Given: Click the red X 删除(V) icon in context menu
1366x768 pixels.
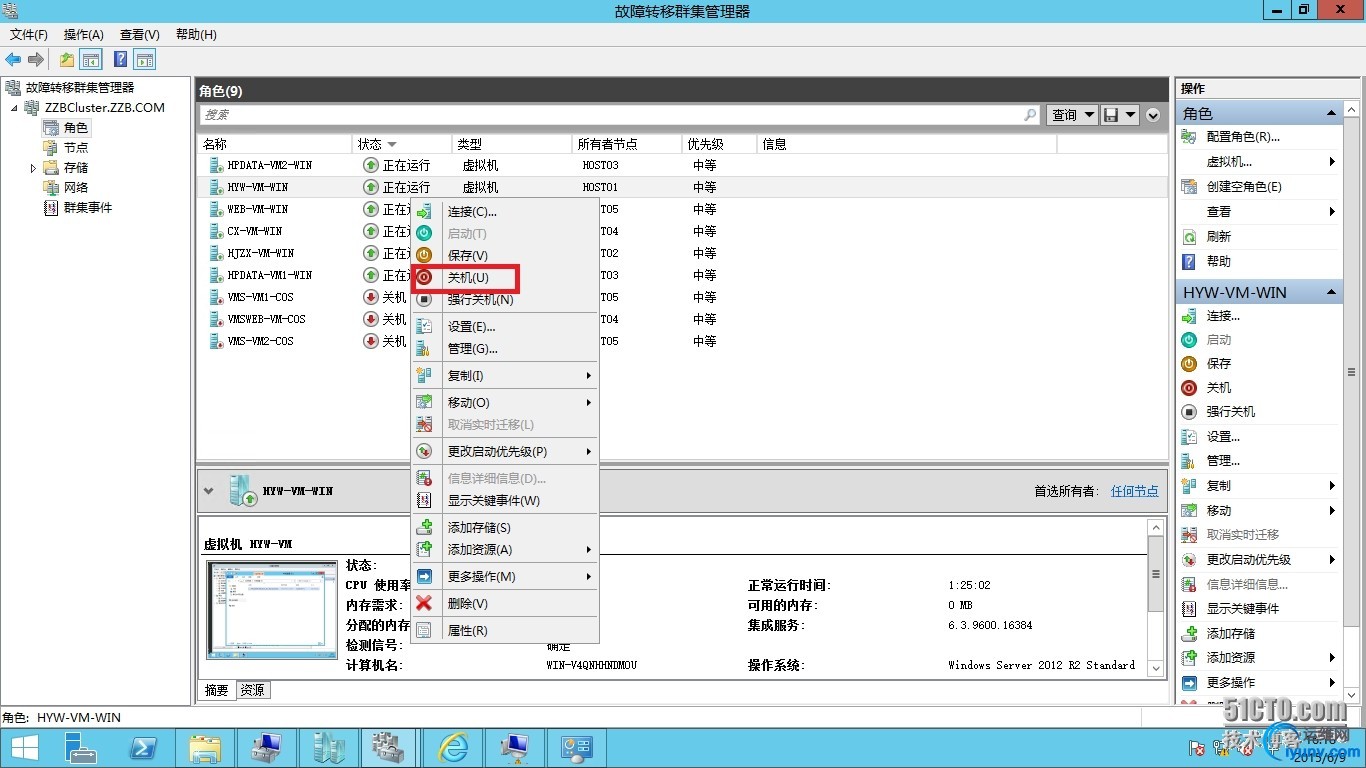Looking at the screenshot, I should pos(424,604).
